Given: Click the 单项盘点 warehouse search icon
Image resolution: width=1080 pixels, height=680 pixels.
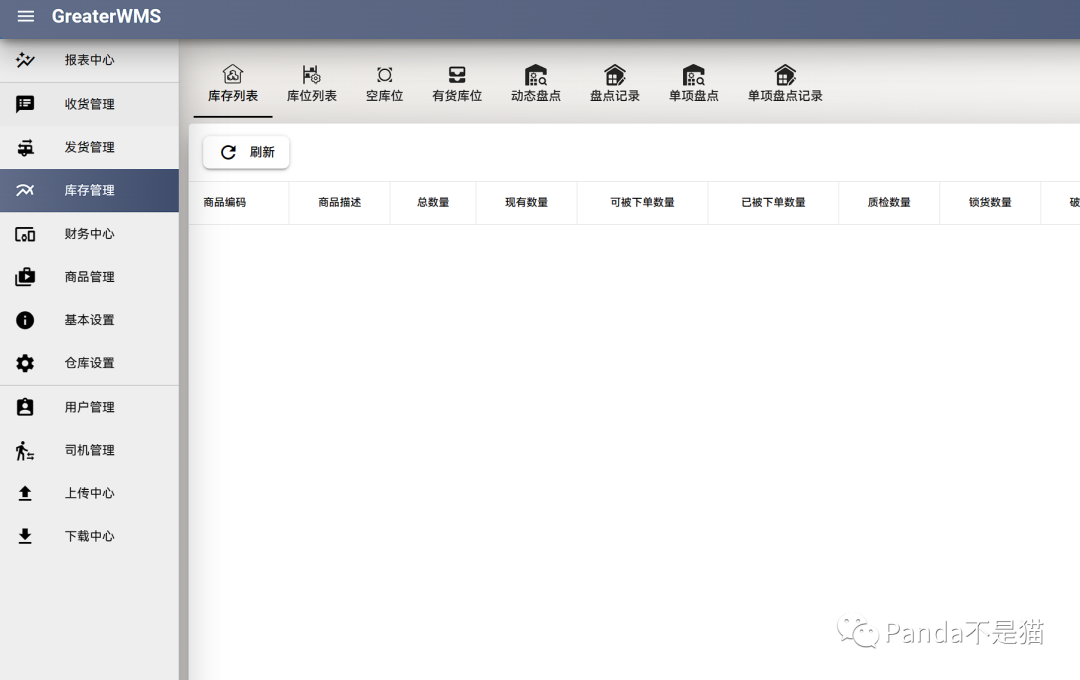Looking at the screenshot, I should [x=693, y=74].
